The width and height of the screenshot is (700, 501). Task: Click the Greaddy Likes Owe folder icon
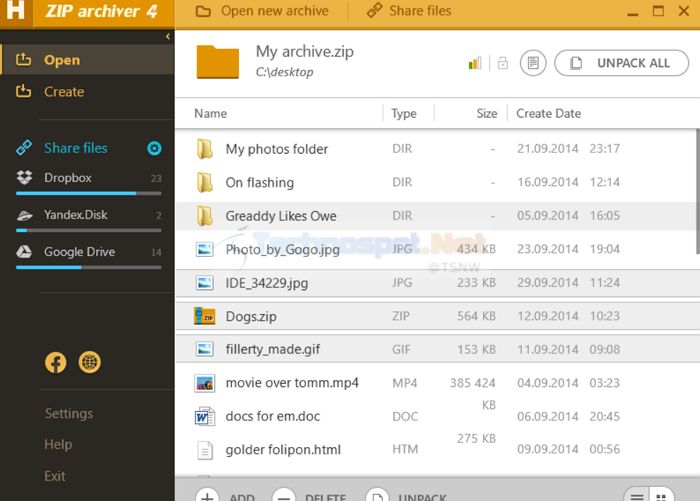205,216
